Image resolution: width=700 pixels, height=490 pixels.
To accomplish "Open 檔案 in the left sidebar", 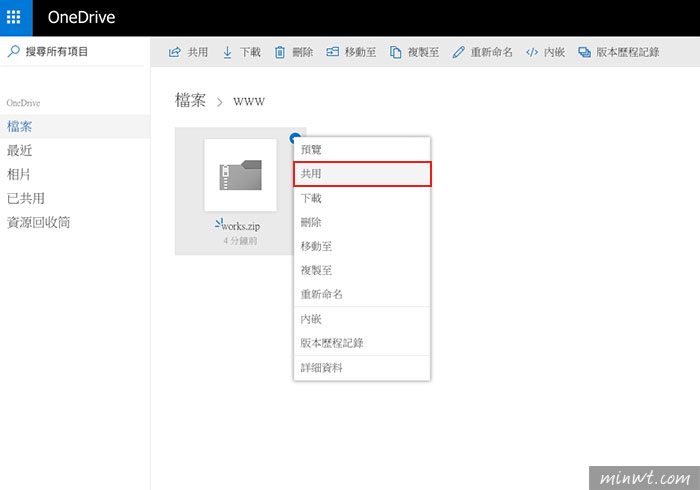I will [x=75, y=126].
